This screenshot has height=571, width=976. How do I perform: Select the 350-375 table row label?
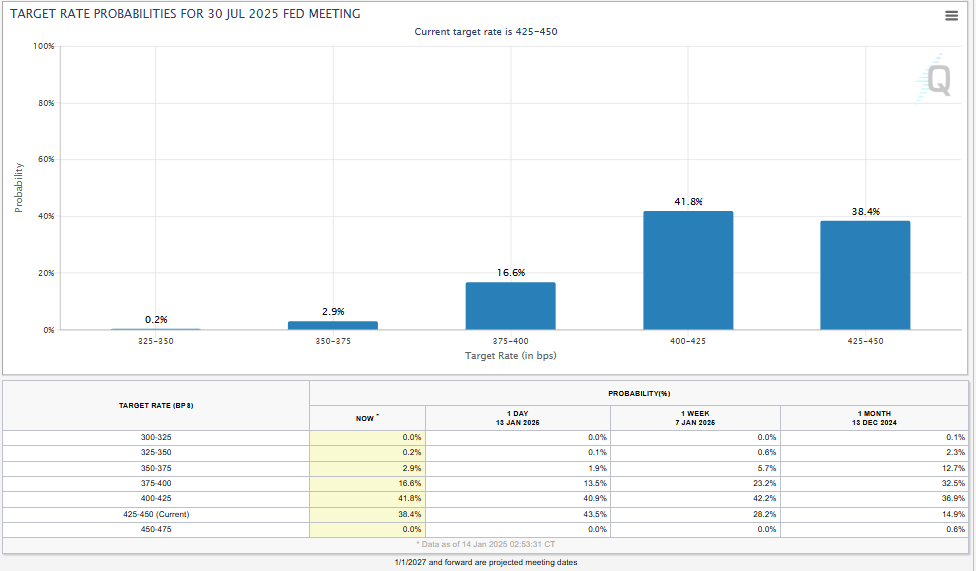[x=156, y=468]
